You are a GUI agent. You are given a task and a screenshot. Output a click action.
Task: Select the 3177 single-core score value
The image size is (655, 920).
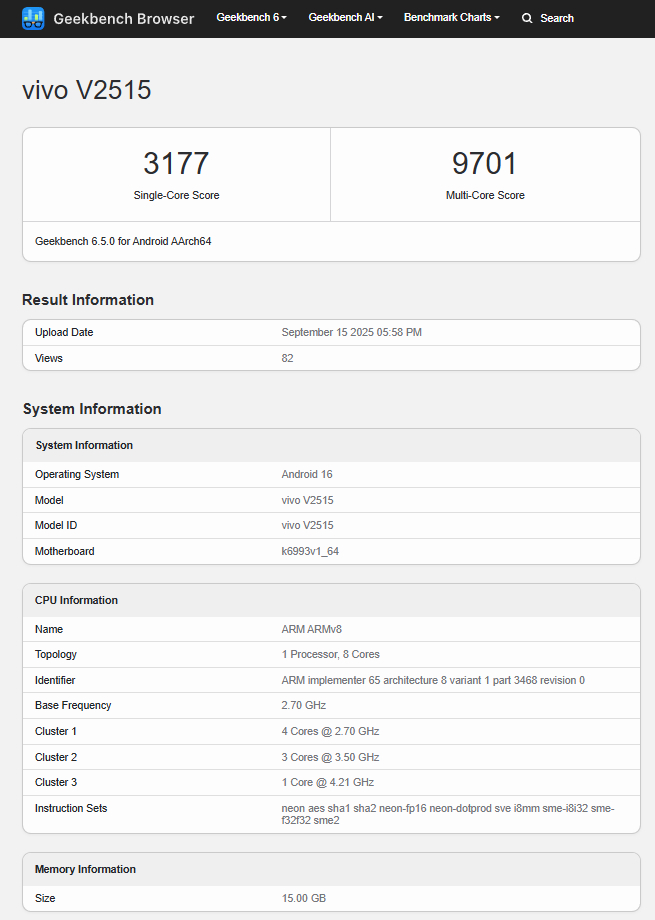tap(176, 163)
